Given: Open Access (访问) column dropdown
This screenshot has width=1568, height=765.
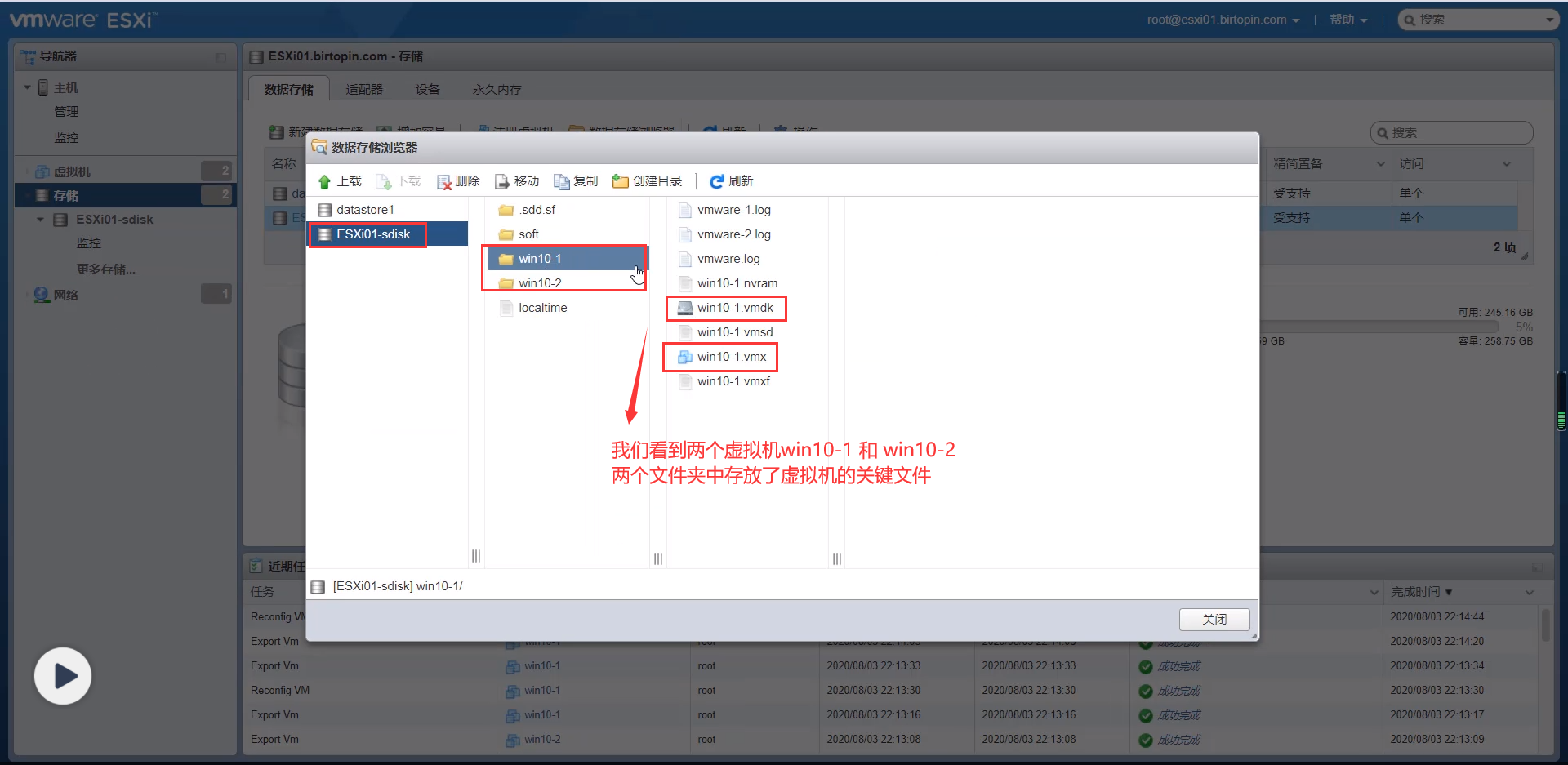Looking at the screenshot, I should [x=1507, y=164].
